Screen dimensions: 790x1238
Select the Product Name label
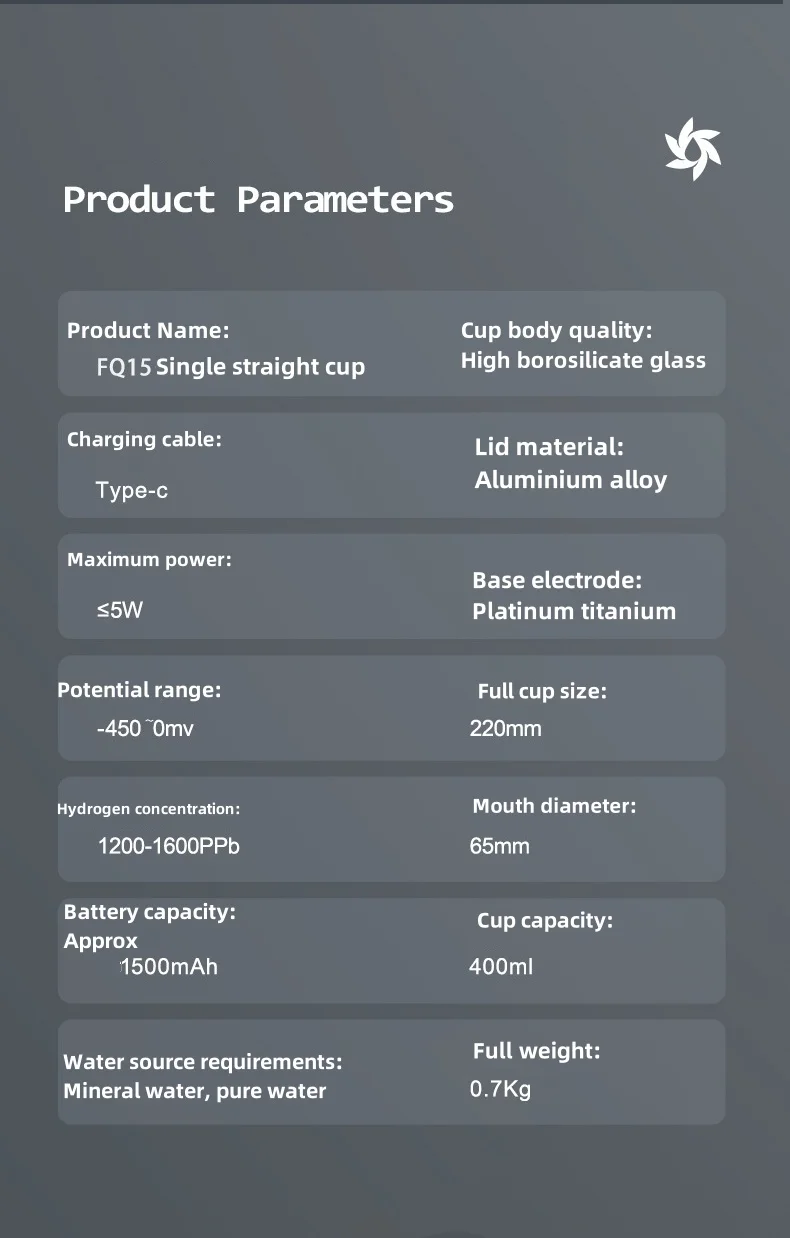pyautogui.click(x=148, y=330)
